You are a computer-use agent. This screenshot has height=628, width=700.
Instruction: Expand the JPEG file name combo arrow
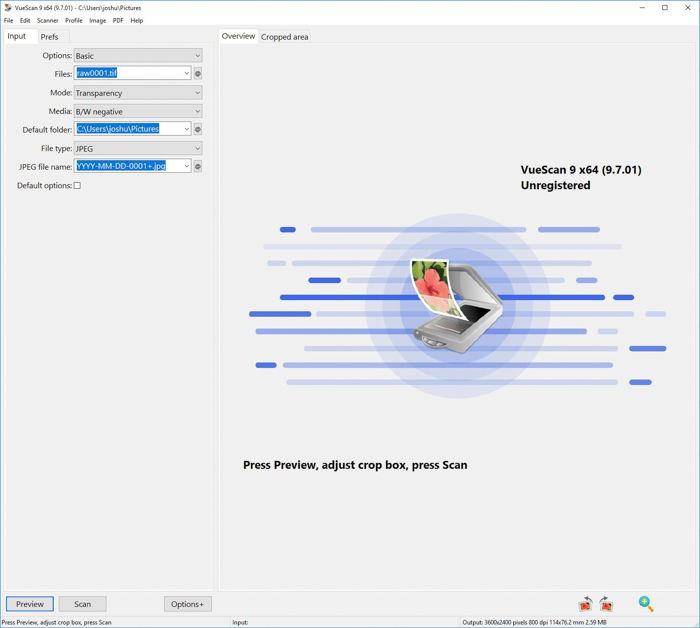187,166
